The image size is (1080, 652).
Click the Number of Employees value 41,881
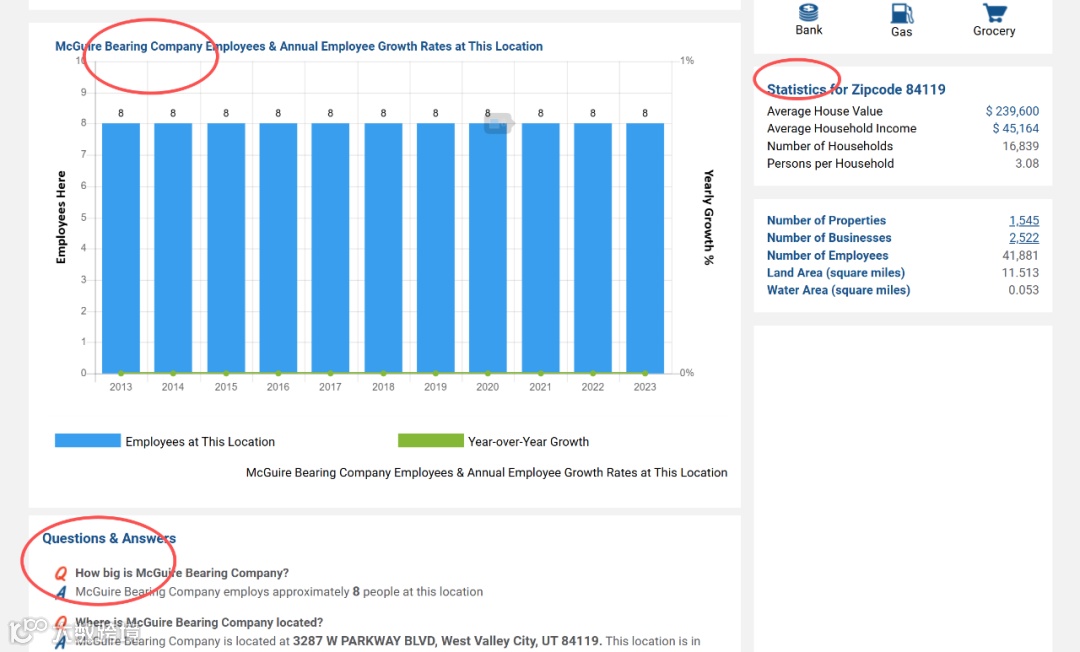pyautogui.click(x=1021, y=255)
